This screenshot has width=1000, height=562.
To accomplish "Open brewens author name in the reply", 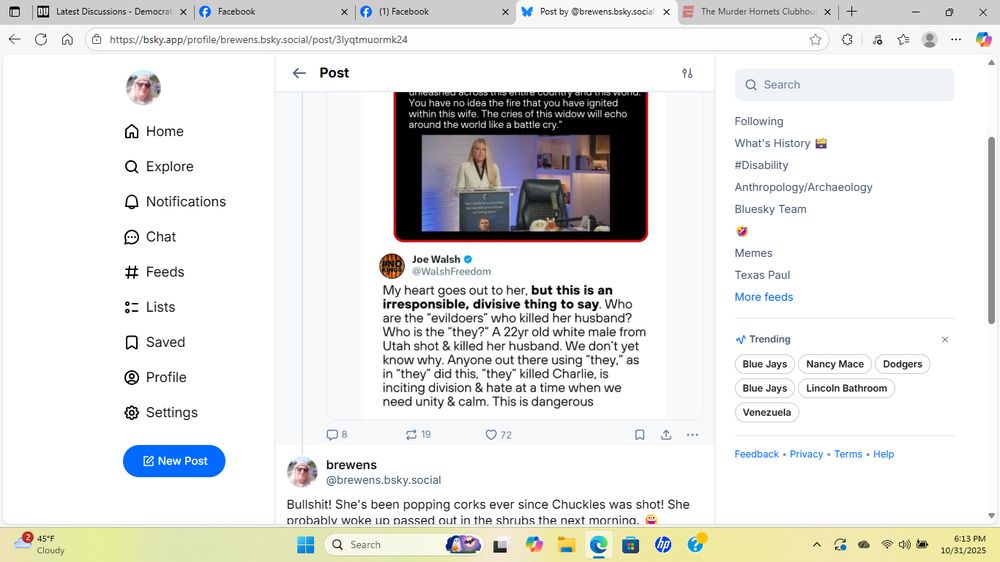I will 351,465.
